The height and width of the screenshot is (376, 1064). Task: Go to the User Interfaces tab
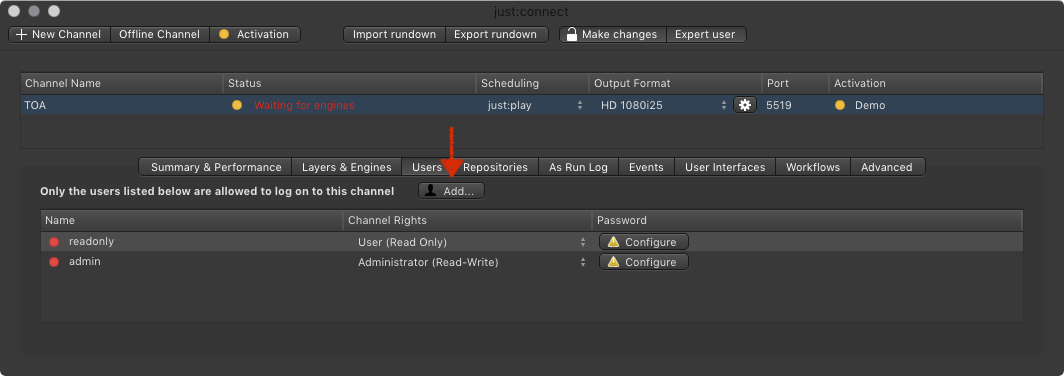[x=725, y=167]
